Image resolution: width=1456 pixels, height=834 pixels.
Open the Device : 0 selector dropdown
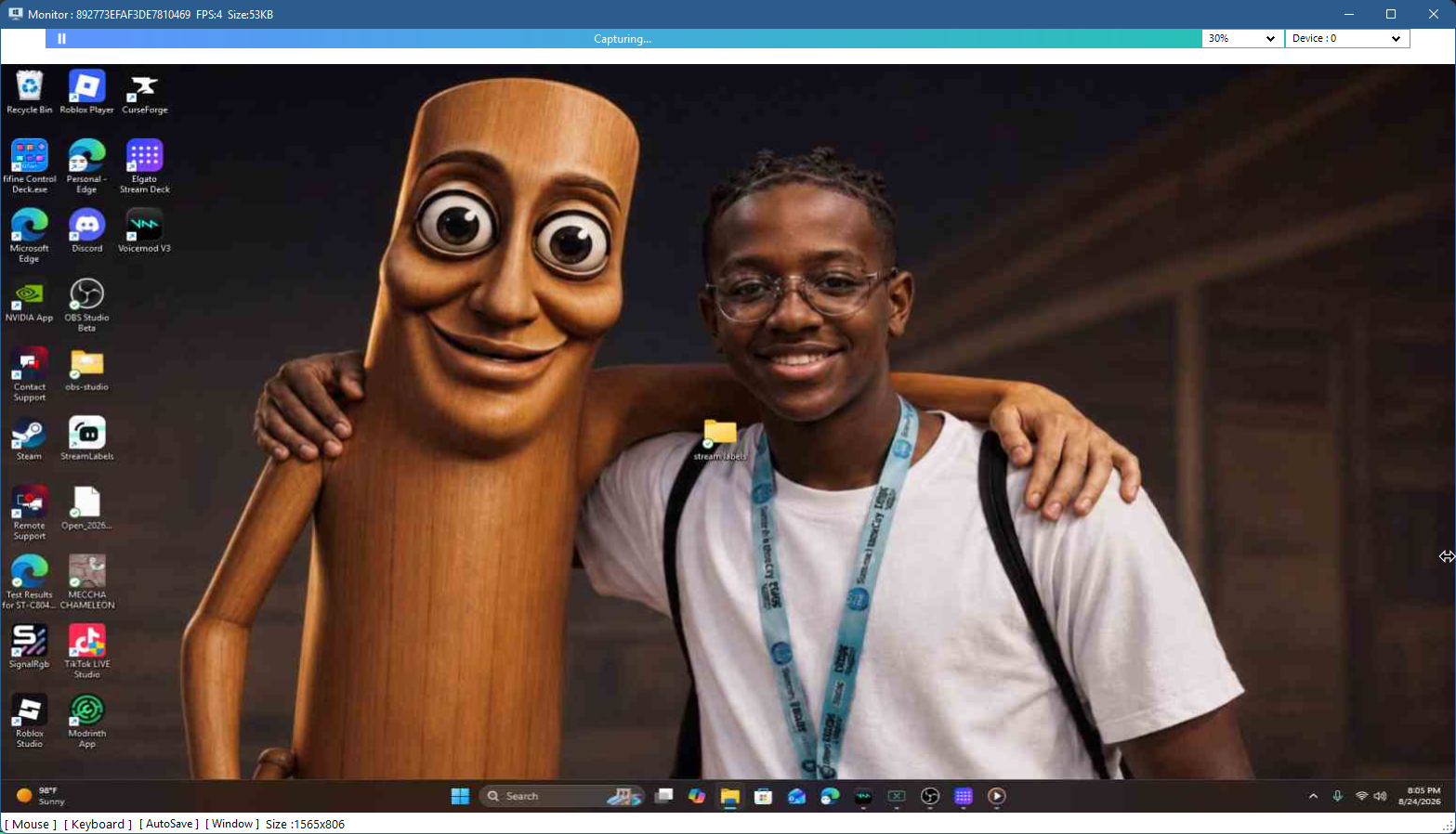click(x=1346, y=39)
